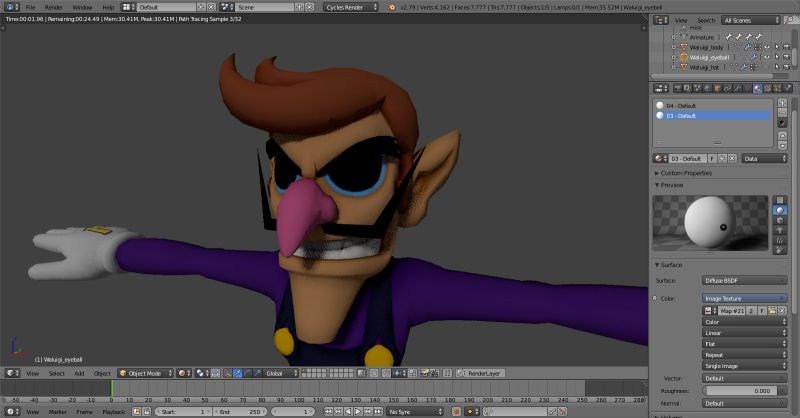Click the RenderLayer button in viewport header
800x418 pixels.
click(x=480, y=374)
